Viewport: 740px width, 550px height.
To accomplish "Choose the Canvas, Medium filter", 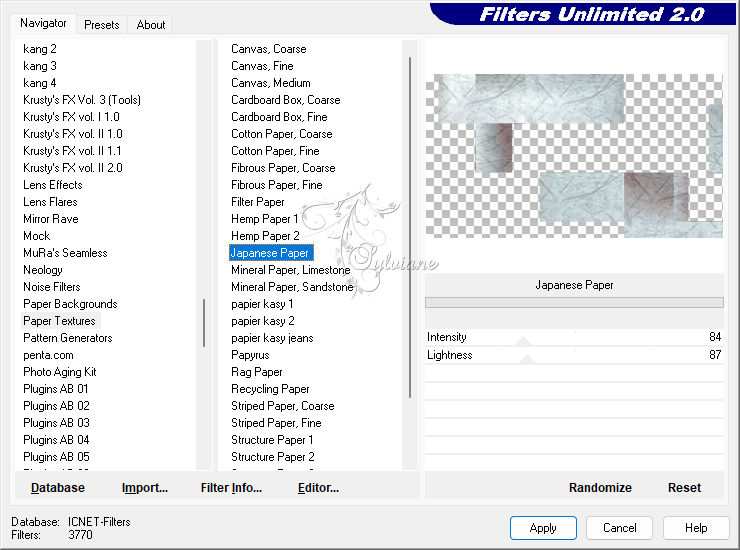I will (x=270, y=83).
